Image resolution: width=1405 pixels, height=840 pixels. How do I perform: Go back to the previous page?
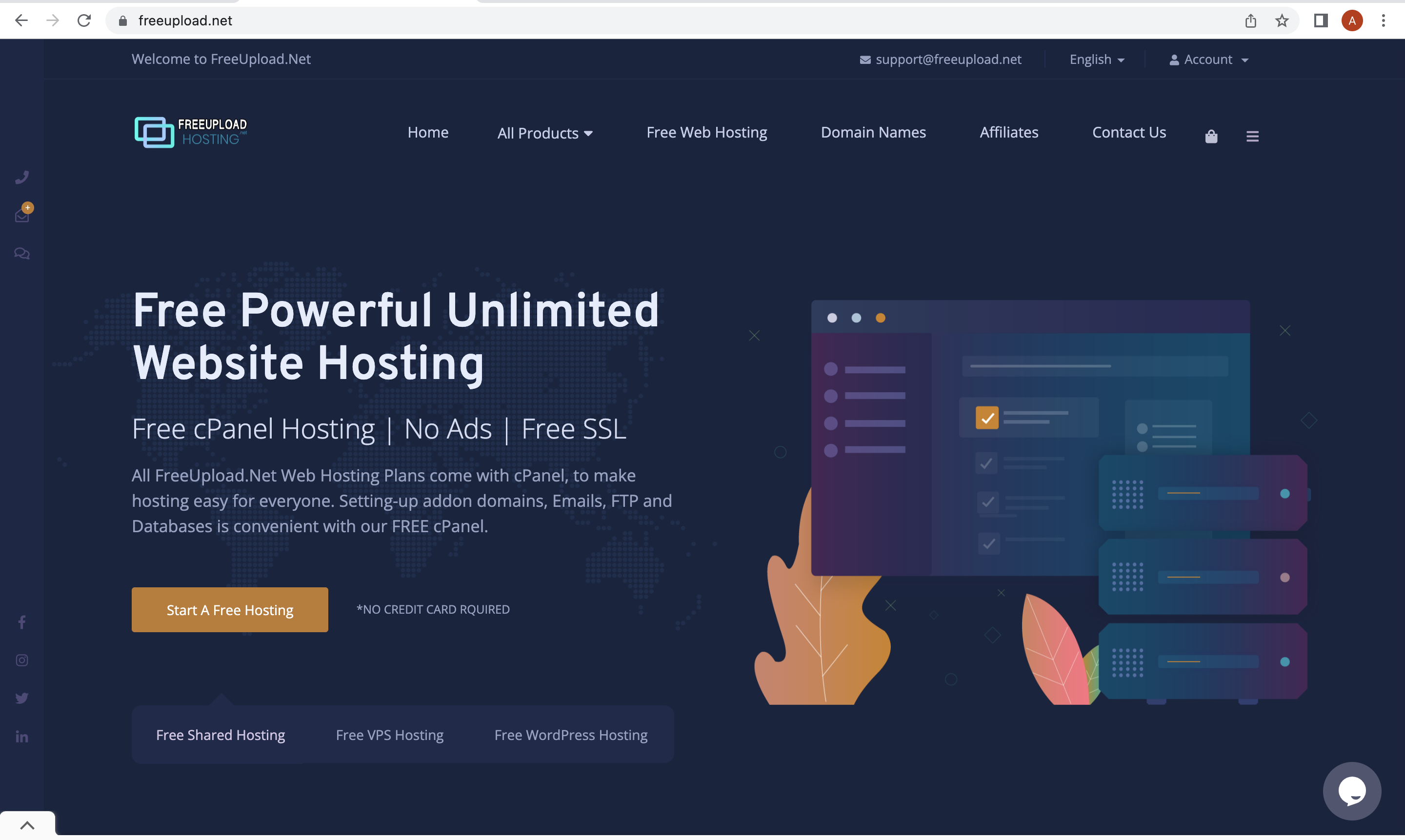[x=21, y=21]
